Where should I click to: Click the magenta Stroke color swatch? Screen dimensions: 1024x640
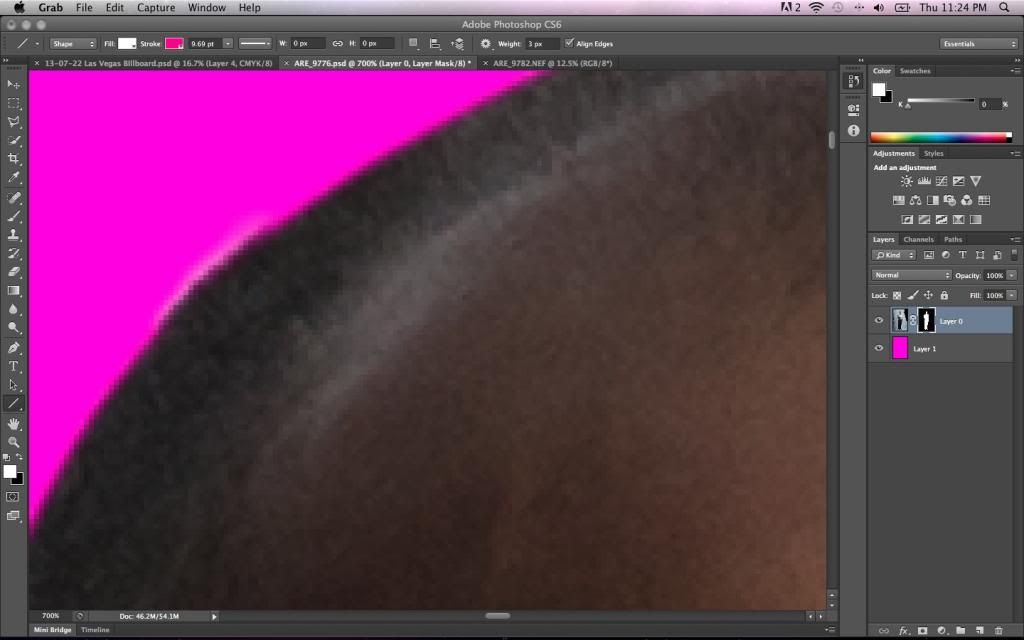click(x=174, y=44)
